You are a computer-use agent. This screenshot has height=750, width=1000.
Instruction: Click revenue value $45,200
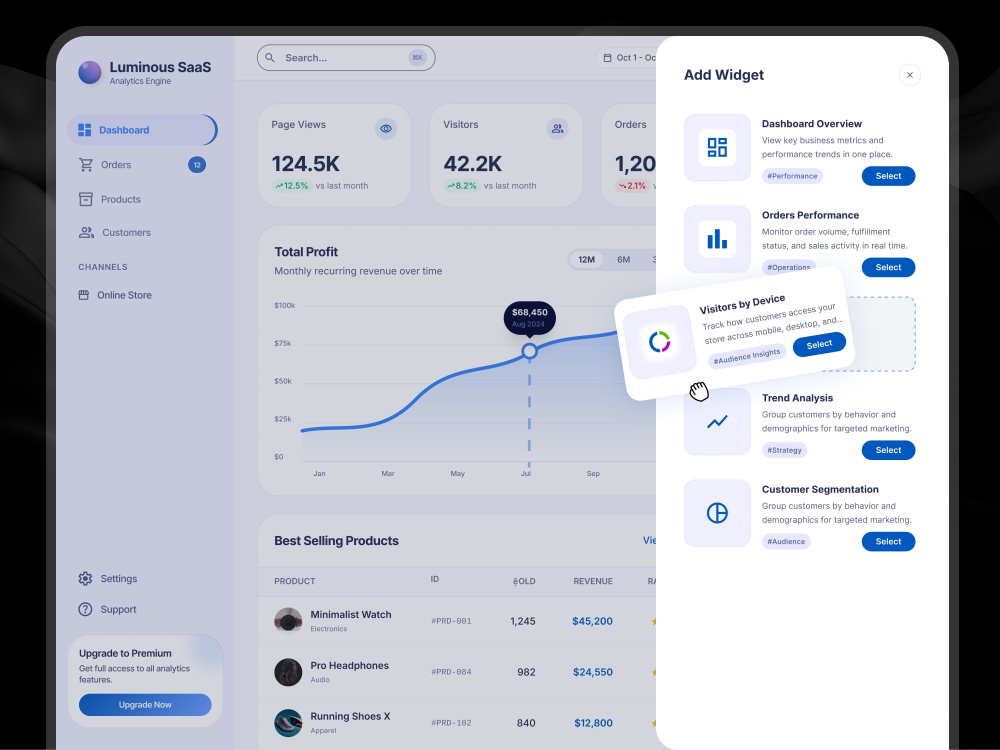592,621
